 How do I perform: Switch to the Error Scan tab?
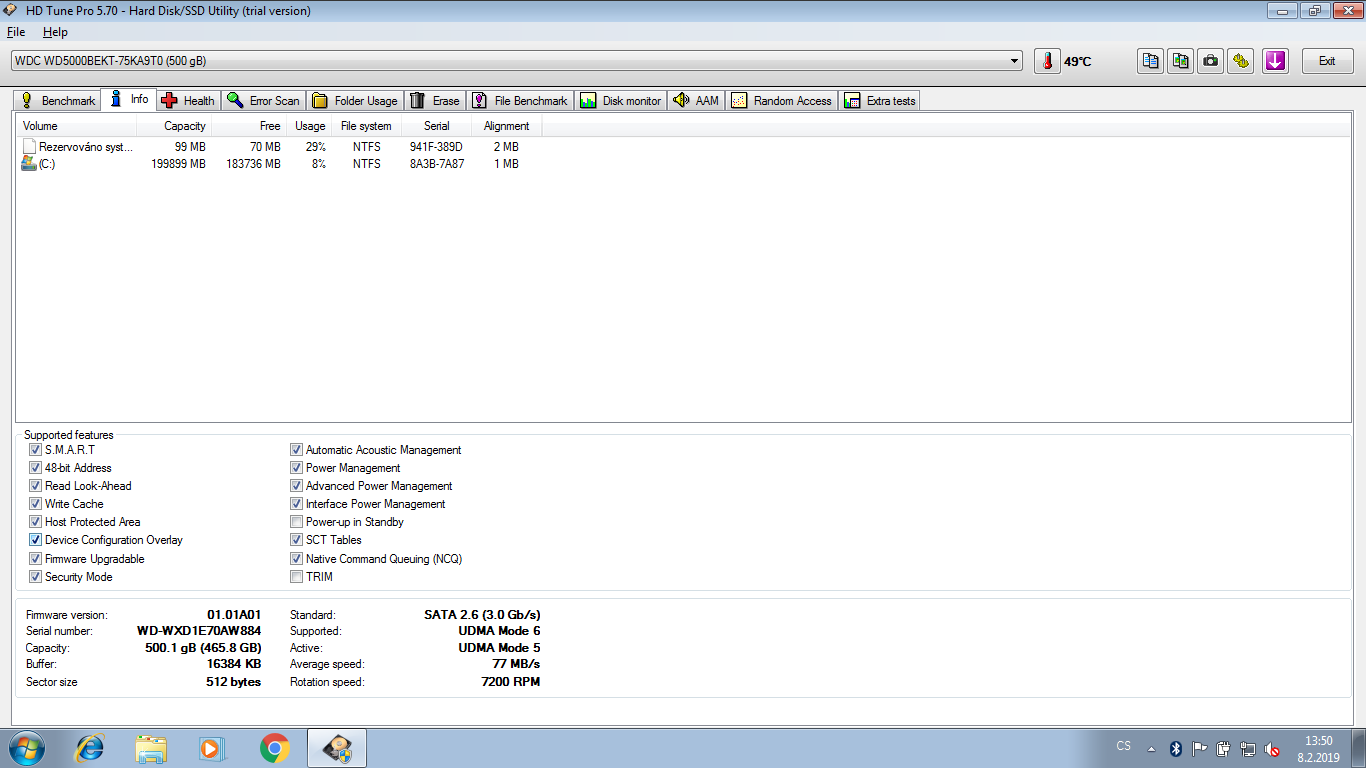(x=263, y=101)
